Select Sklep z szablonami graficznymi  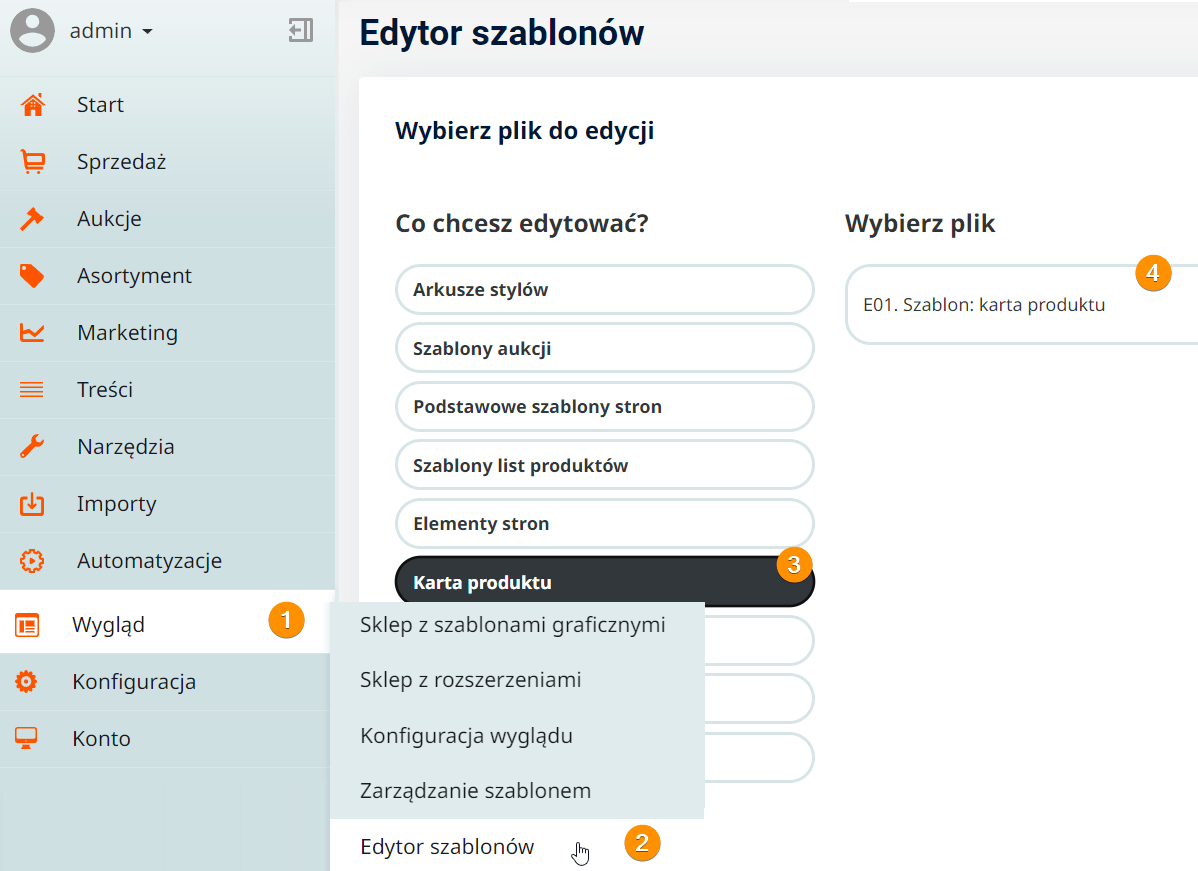[x=512, y=625]
